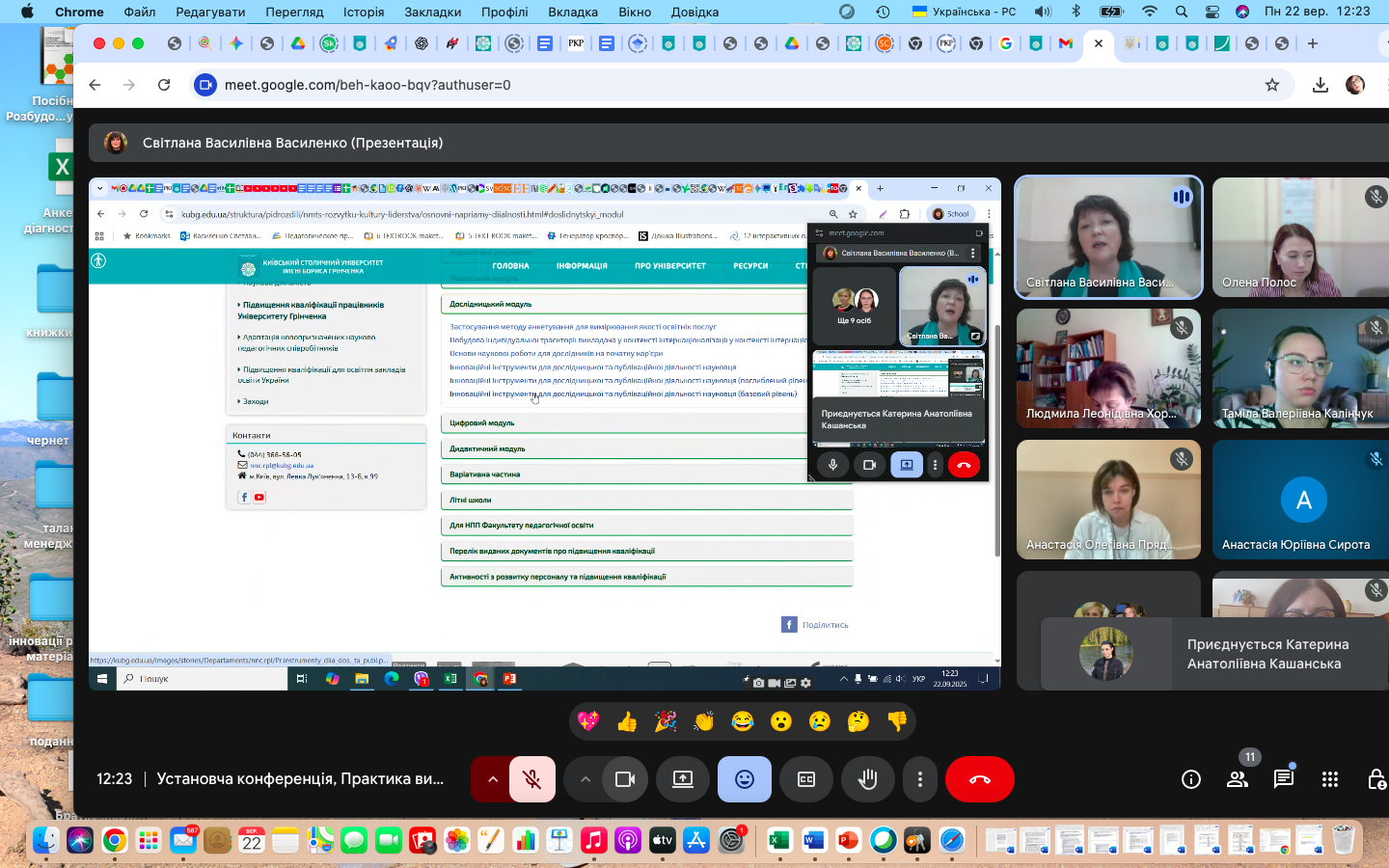This screenshot has height=868, width=1389.
Task: Open the emoji reactions button
Action: click(x=744, y=779)
